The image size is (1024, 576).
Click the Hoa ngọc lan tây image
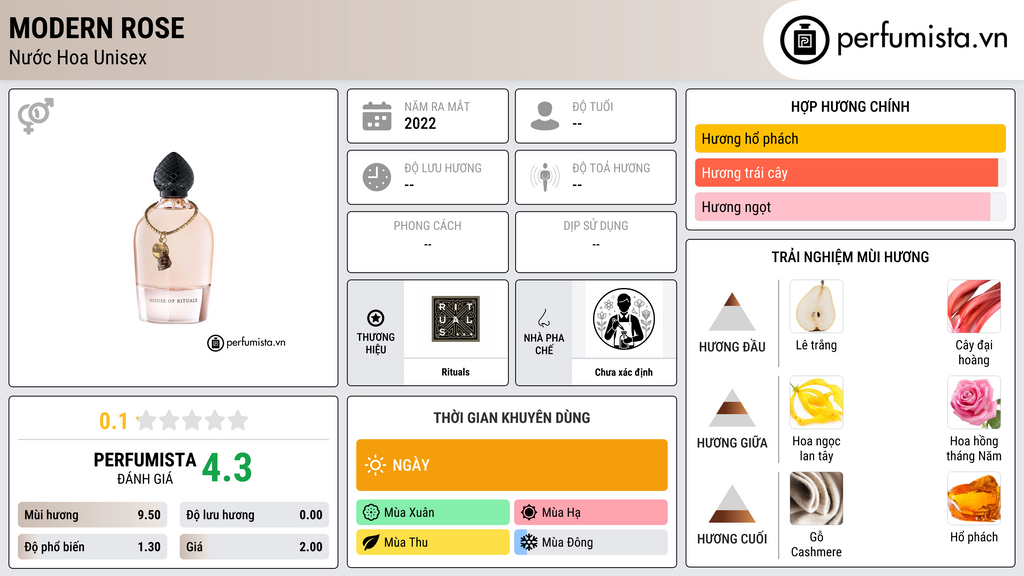[x=816, y=402]
